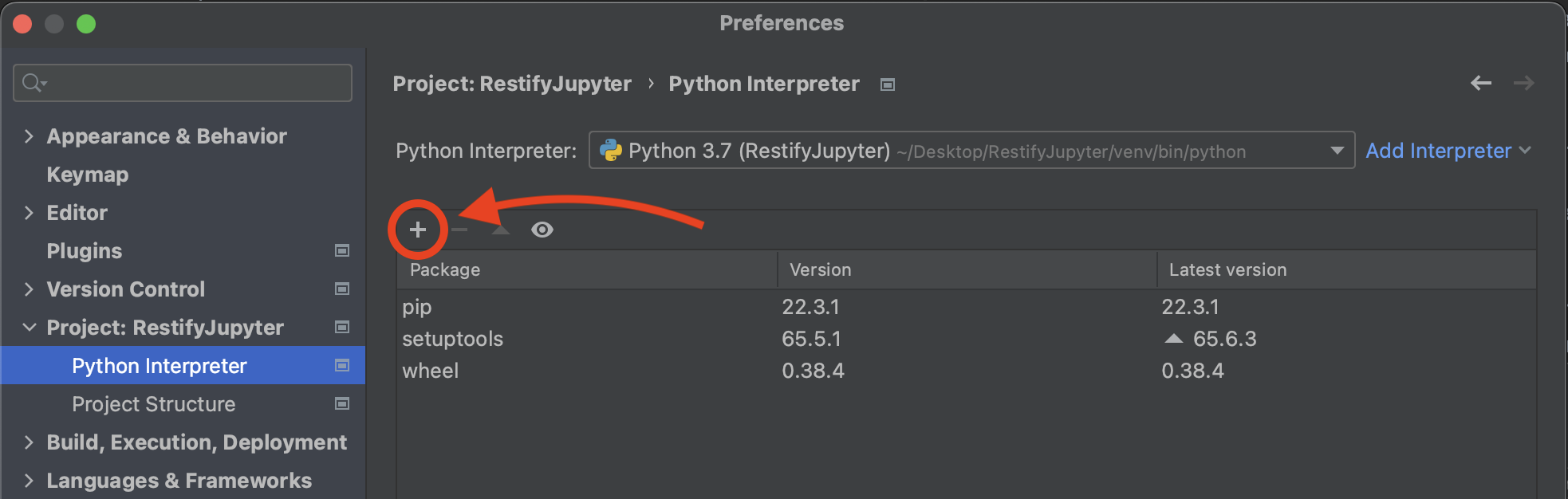
Task: Click upgrade arrow next to setuptools 65.6.3
Action: tap(1173, 339)
